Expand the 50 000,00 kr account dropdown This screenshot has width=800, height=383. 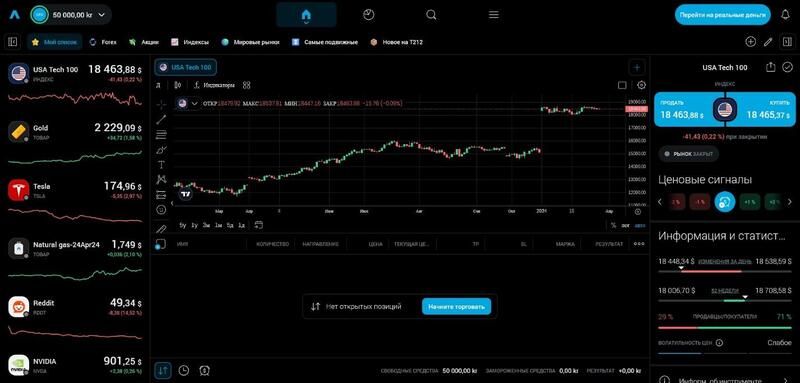[x=71, y=15]
